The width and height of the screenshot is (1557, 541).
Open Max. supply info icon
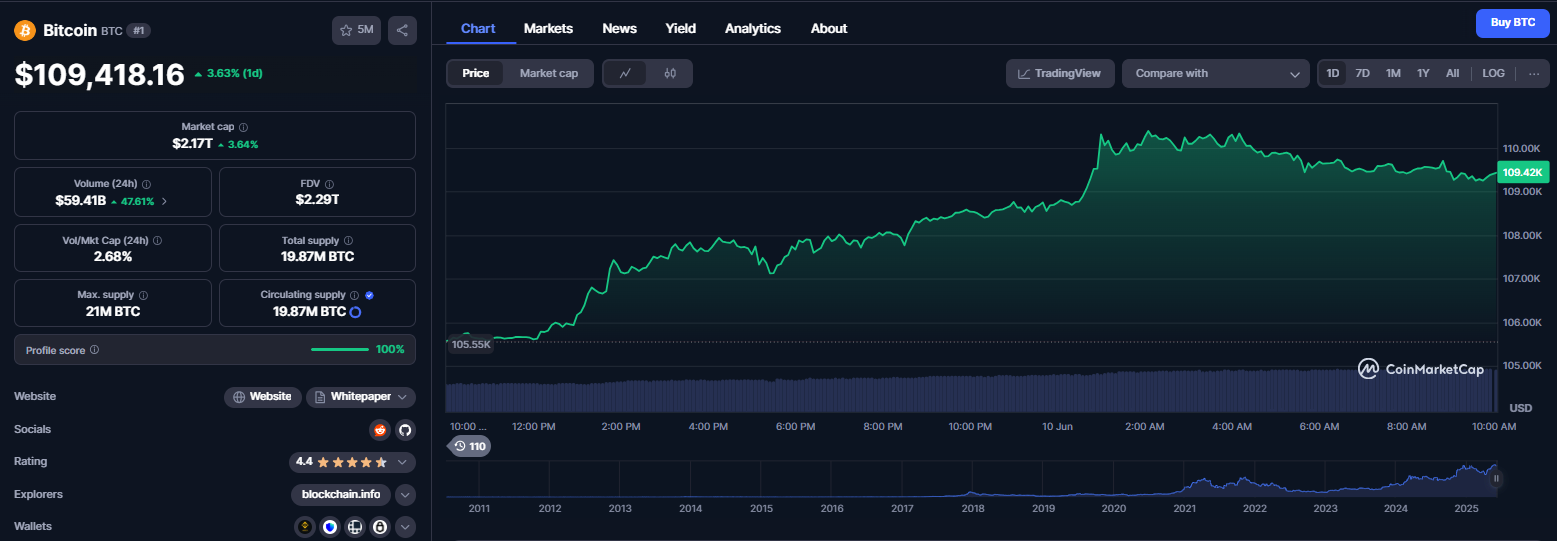(x=144, y=296)
